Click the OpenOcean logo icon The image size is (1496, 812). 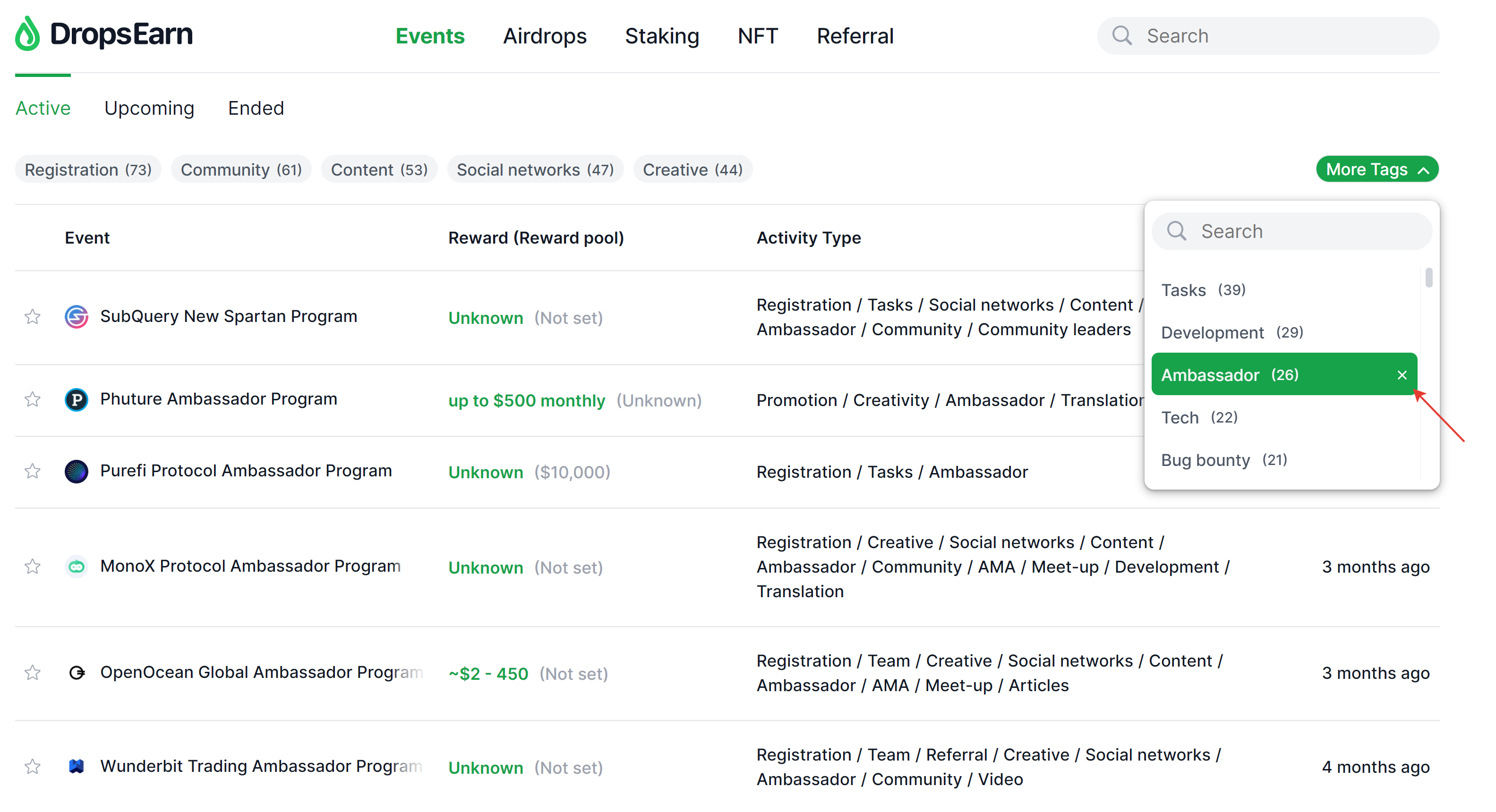(76, 673)
